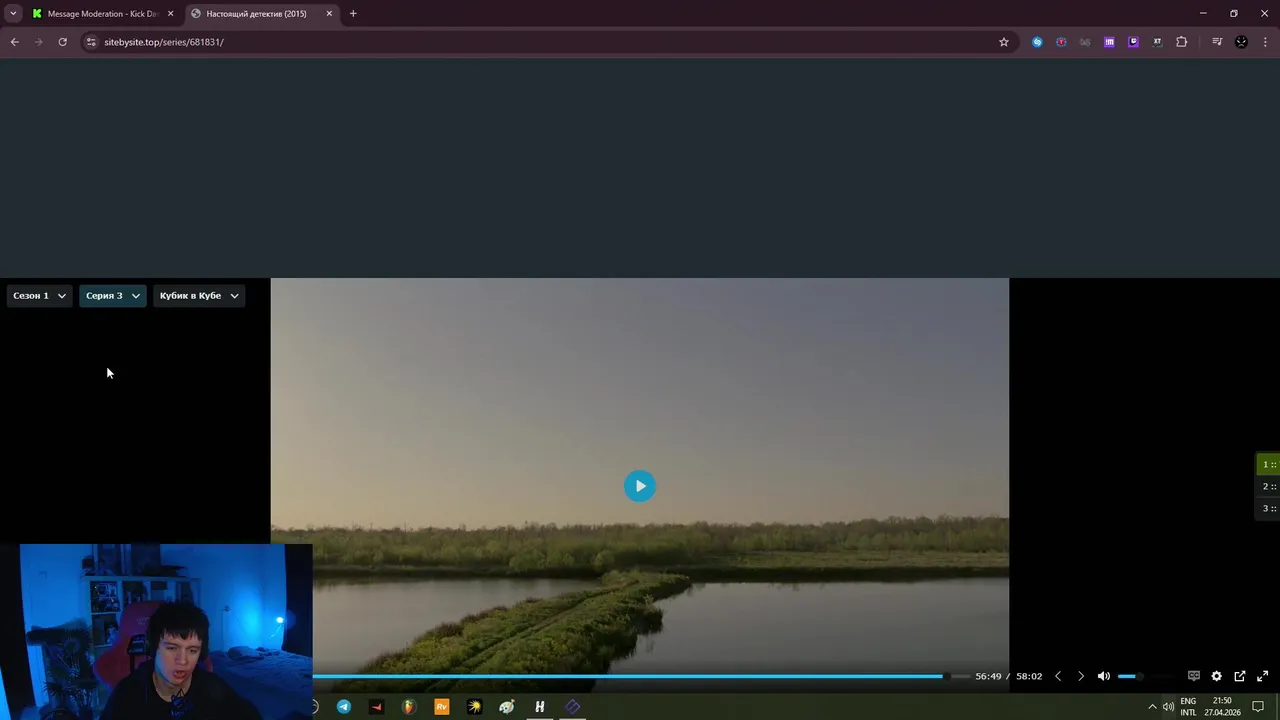1280x720 pixels.
Task: Go to next episode arrow in player
Action: (1080, 676)
